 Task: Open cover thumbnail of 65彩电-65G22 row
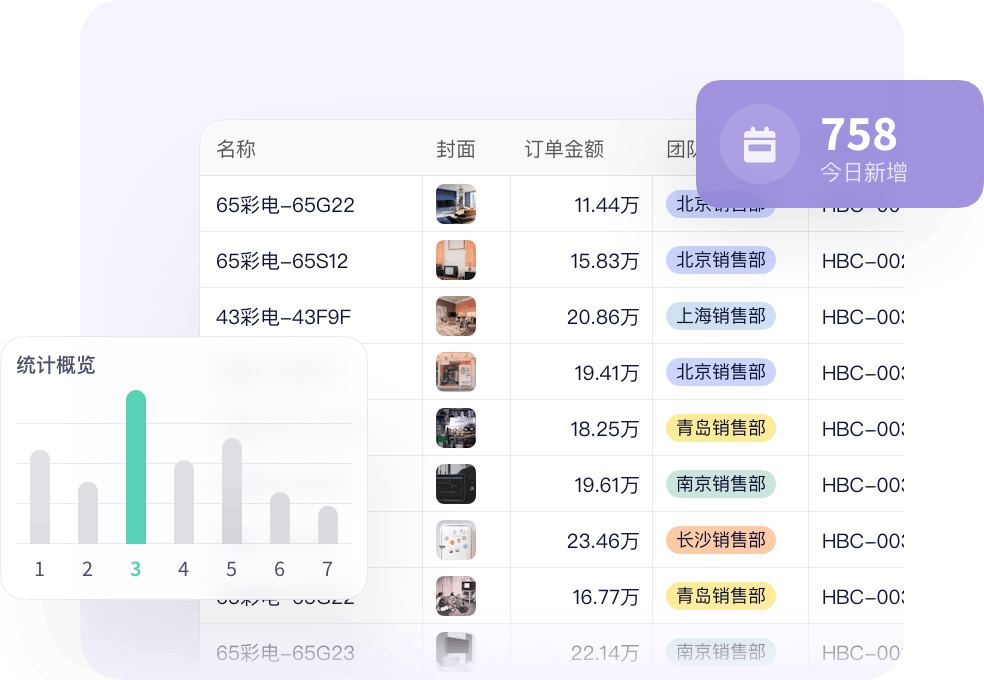tap(456, 204)
